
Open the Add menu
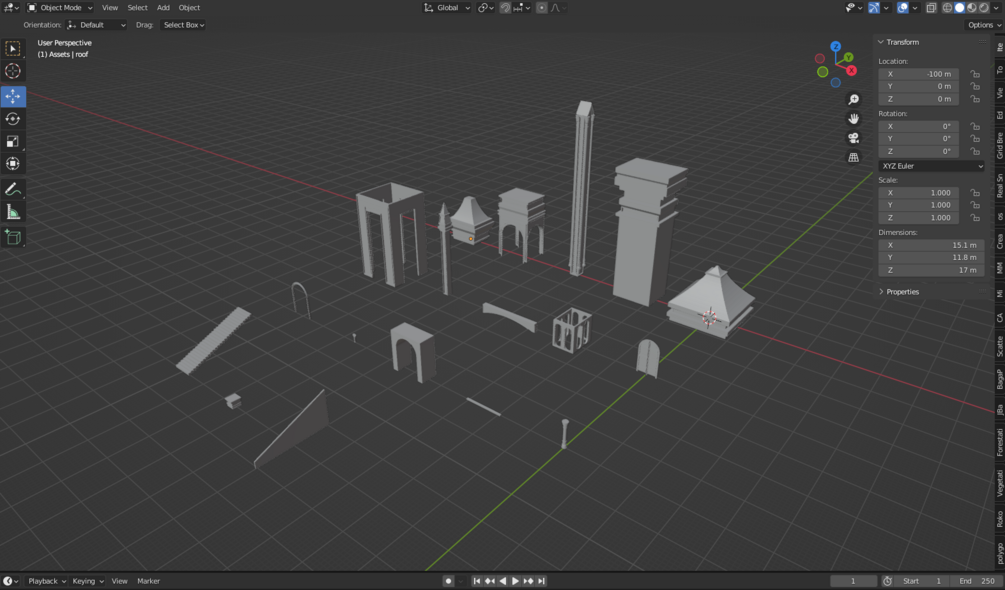coord(163,8)
